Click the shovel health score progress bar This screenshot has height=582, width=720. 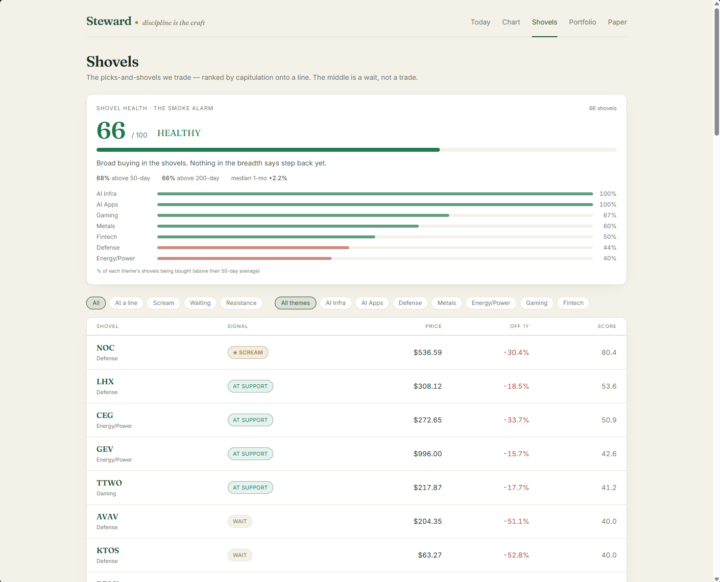(x=356, y=150)
